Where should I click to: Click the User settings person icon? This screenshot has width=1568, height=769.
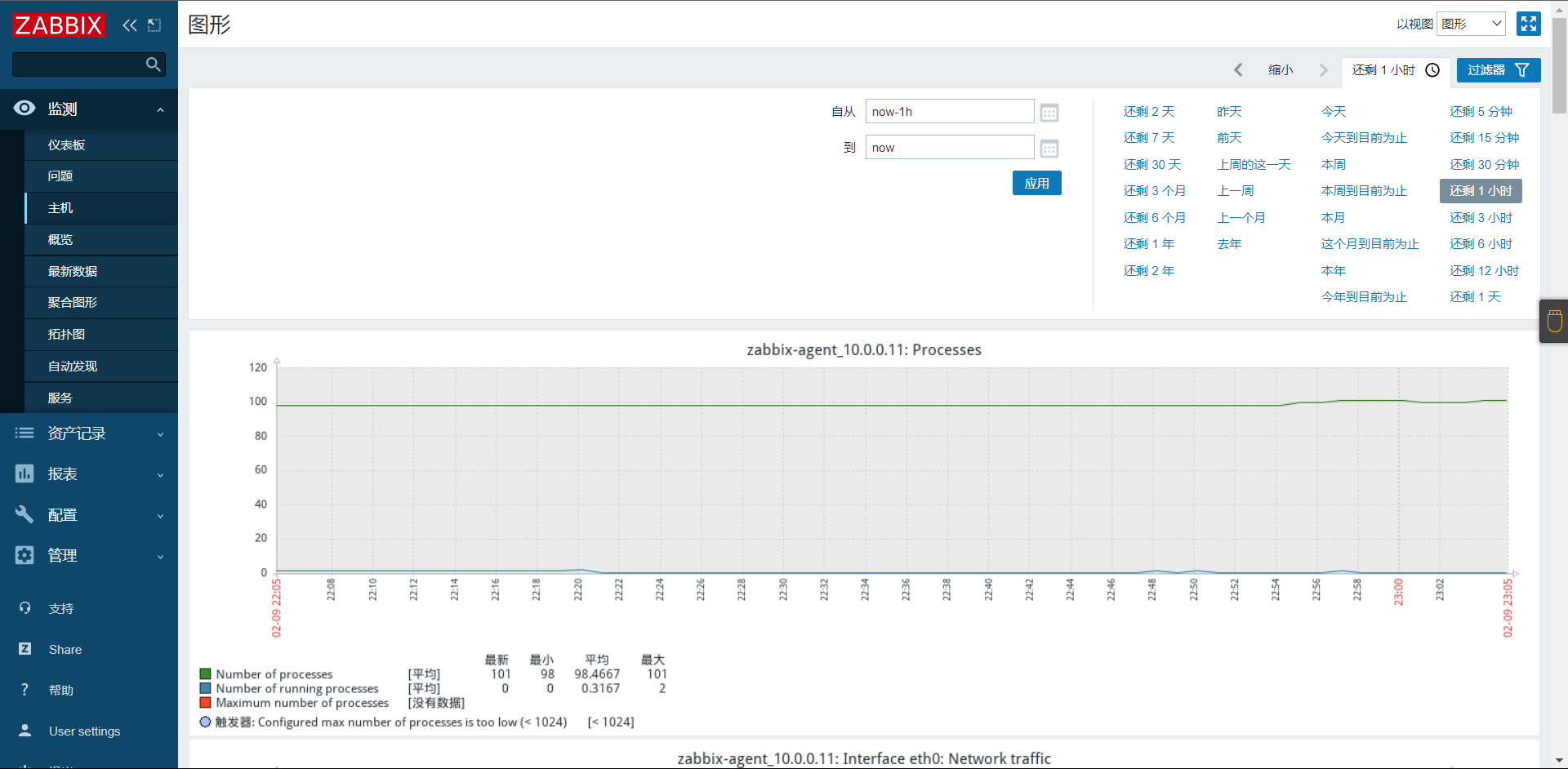click(24, 731)
